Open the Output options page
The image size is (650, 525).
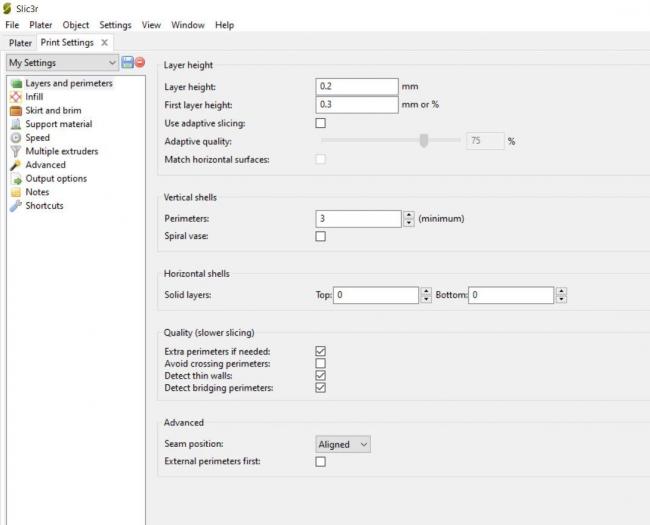[55, 178]
